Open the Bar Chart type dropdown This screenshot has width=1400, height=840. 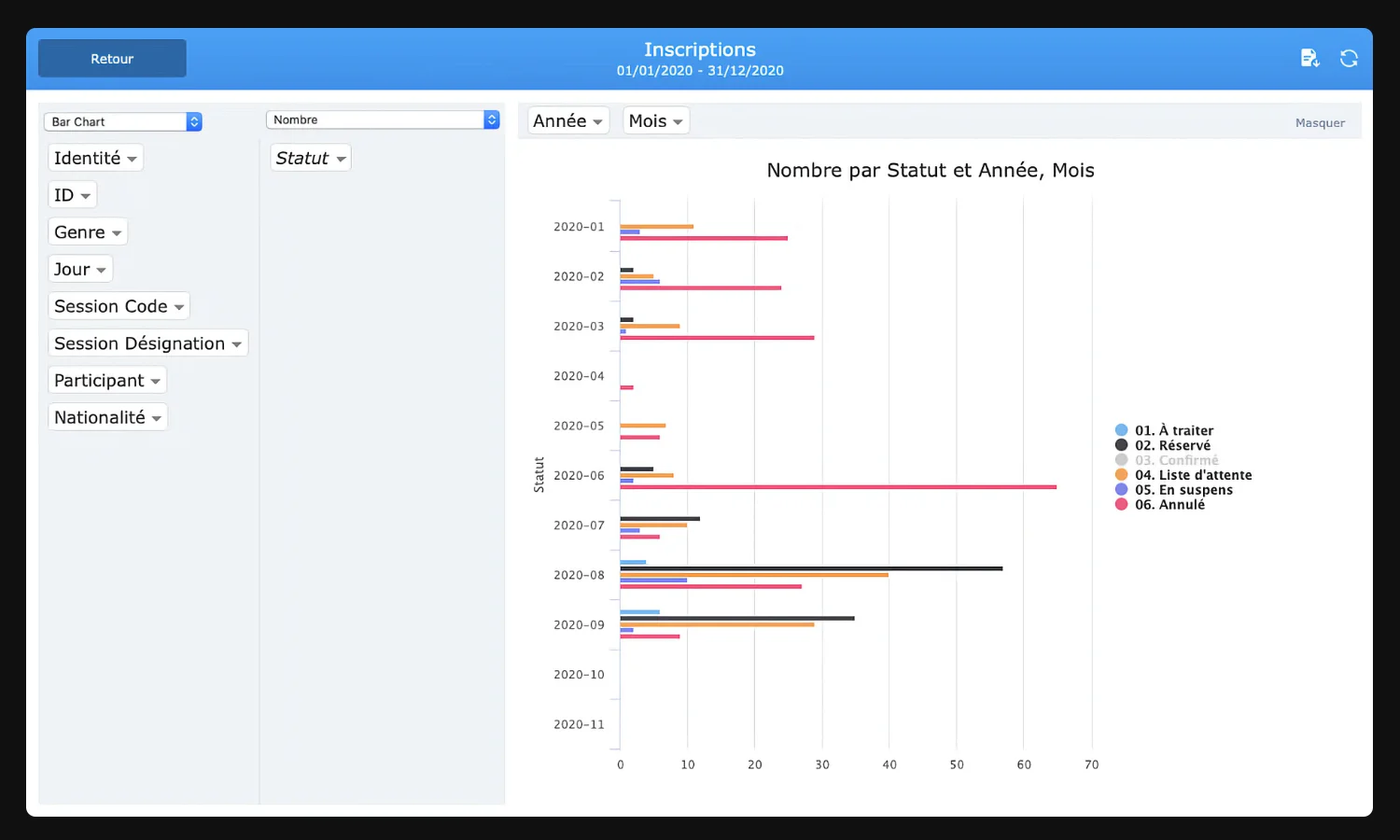122,122
